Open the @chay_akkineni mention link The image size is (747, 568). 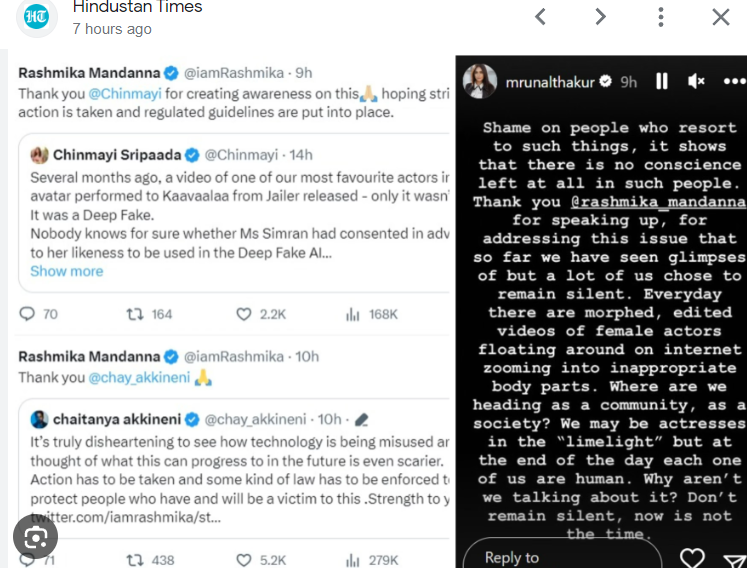point(139,378)
